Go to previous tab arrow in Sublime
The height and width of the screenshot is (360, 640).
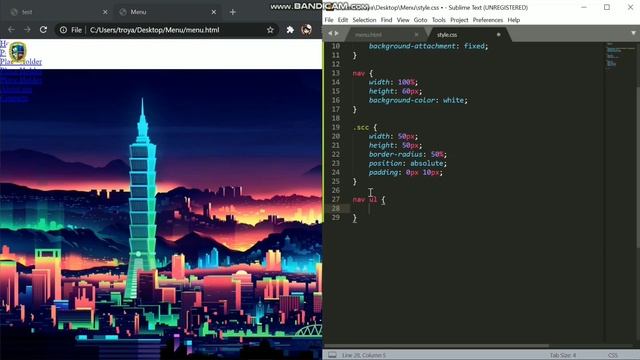point(330,33)
